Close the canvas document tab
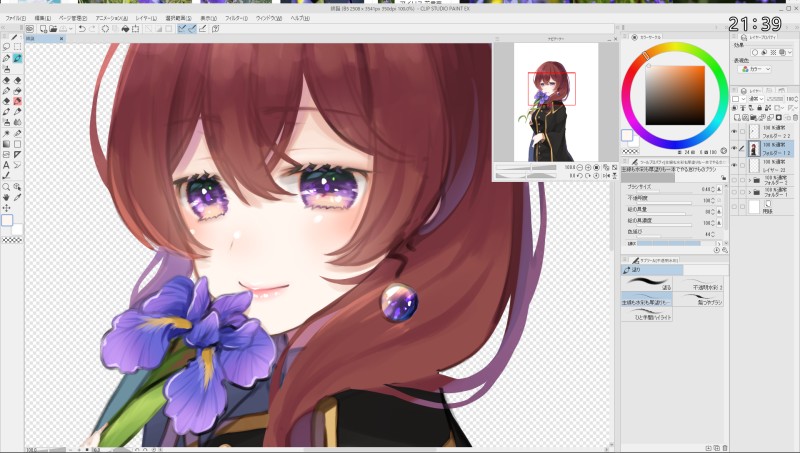 tap(62, 39)
